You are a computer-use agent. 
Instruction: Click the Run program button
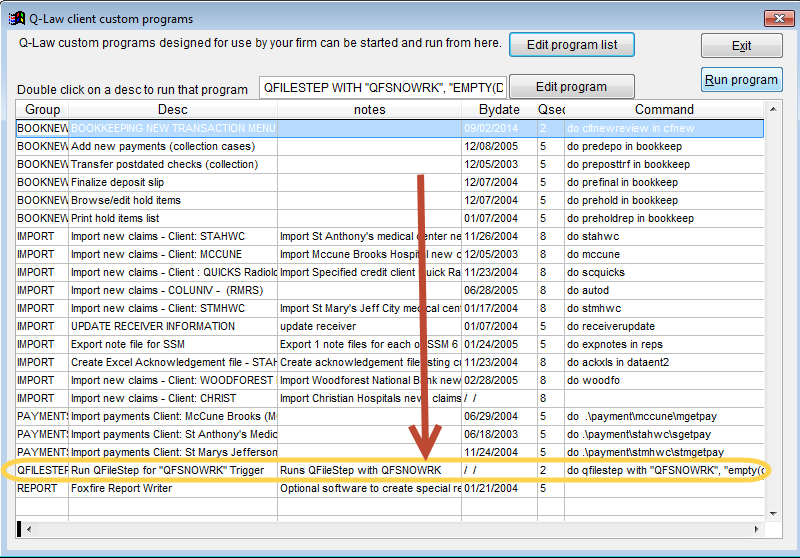tap(741, 80)
